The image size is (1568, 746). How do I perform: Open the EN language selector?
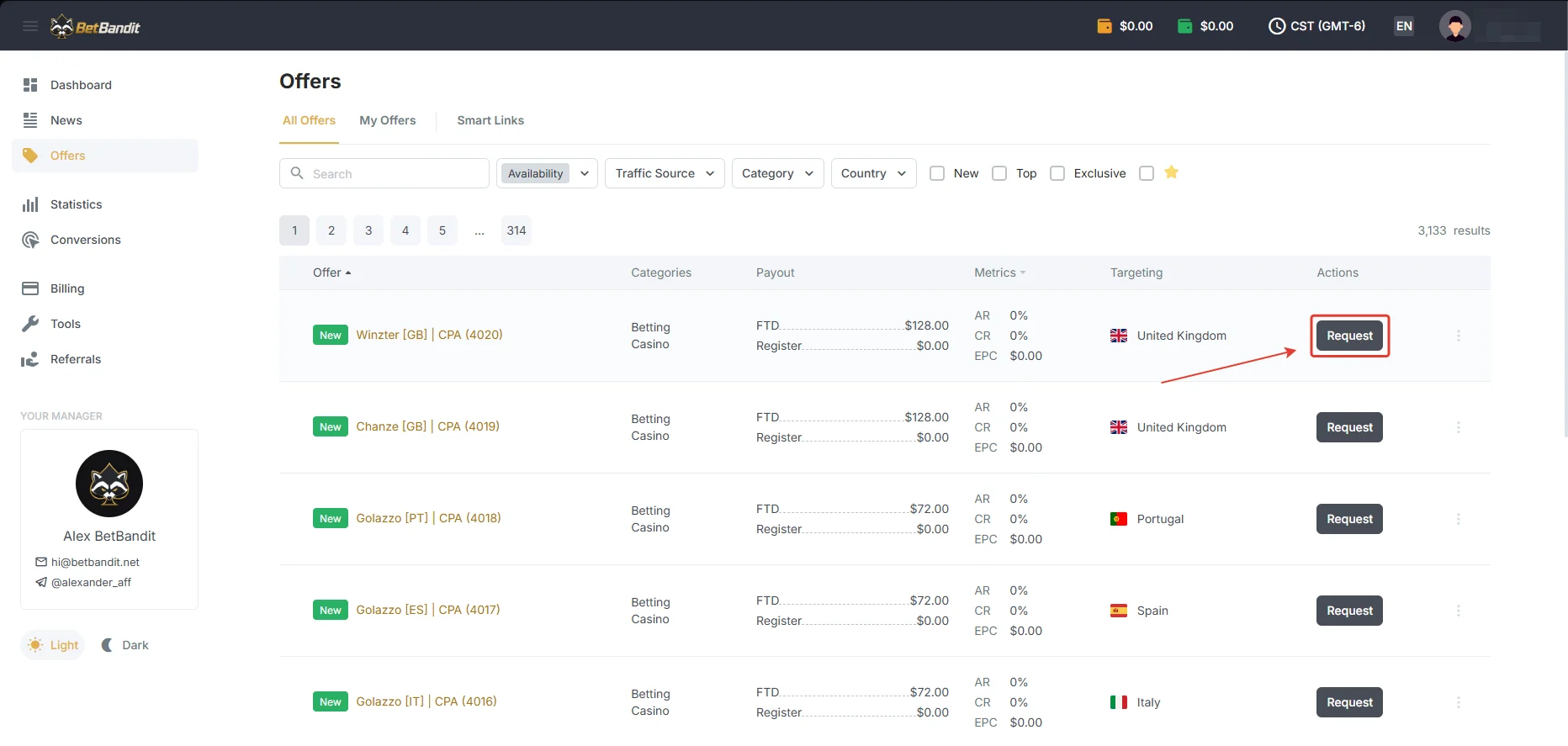1404,26
